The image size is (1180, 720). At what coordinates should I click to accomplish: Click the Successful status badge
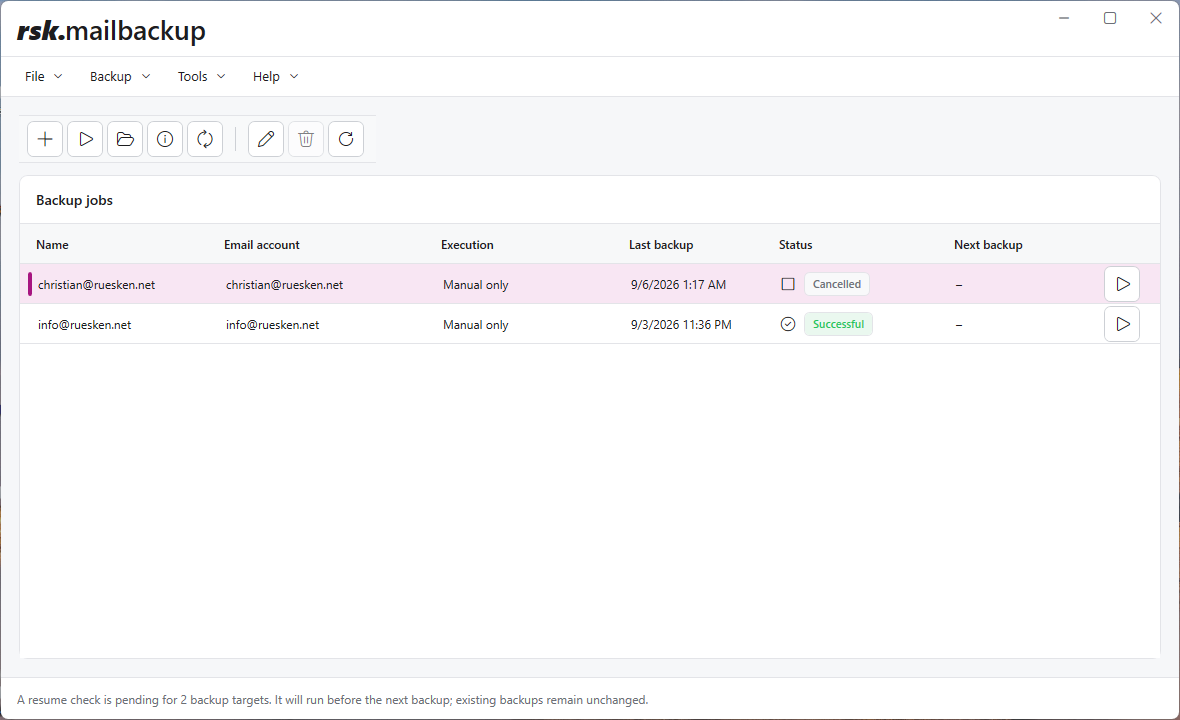(838, 324)
